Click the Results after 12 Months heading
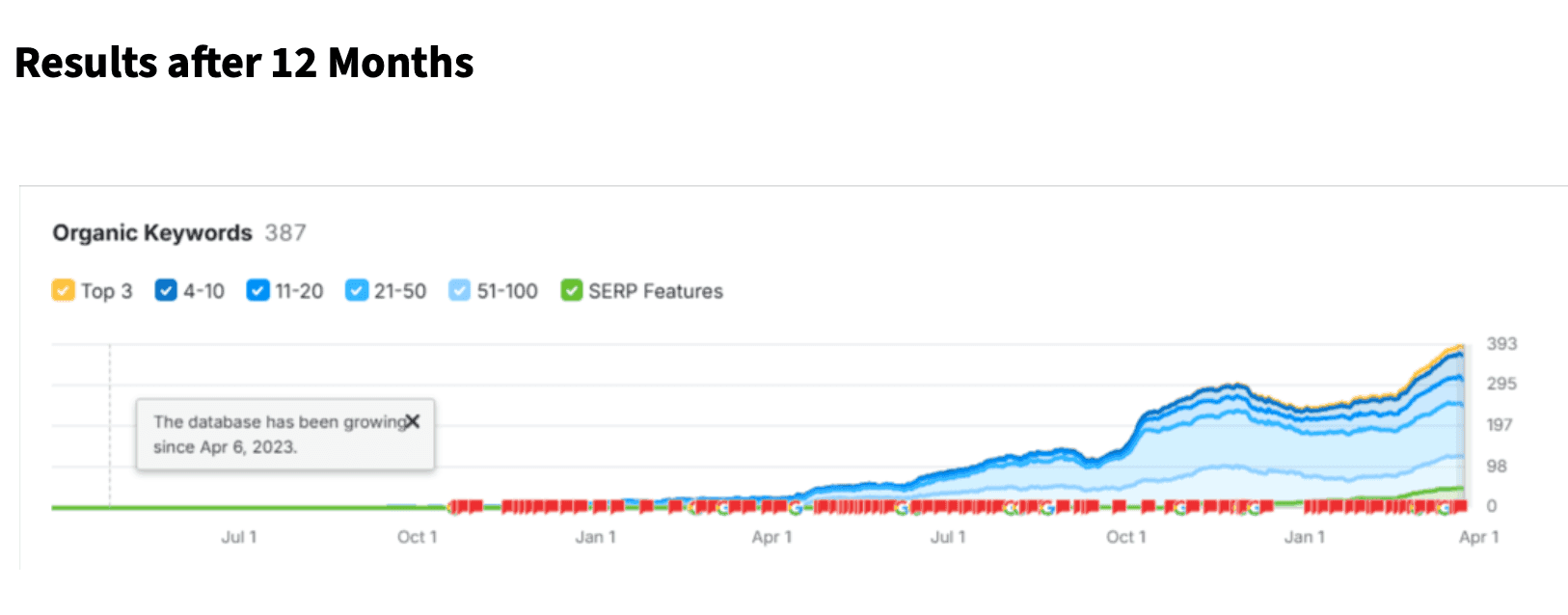This screenshot has height=615, width=1568. point(244,63)
